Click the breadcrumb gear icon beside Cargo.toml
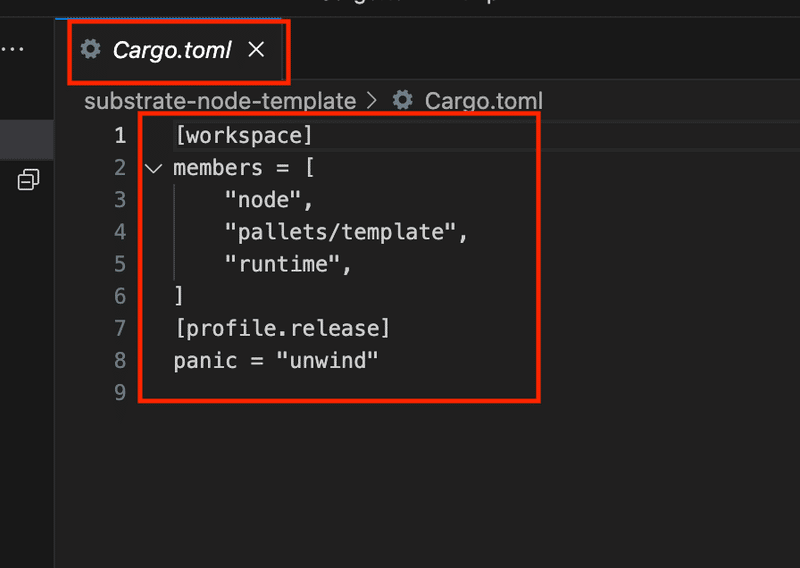 [403, 100]
